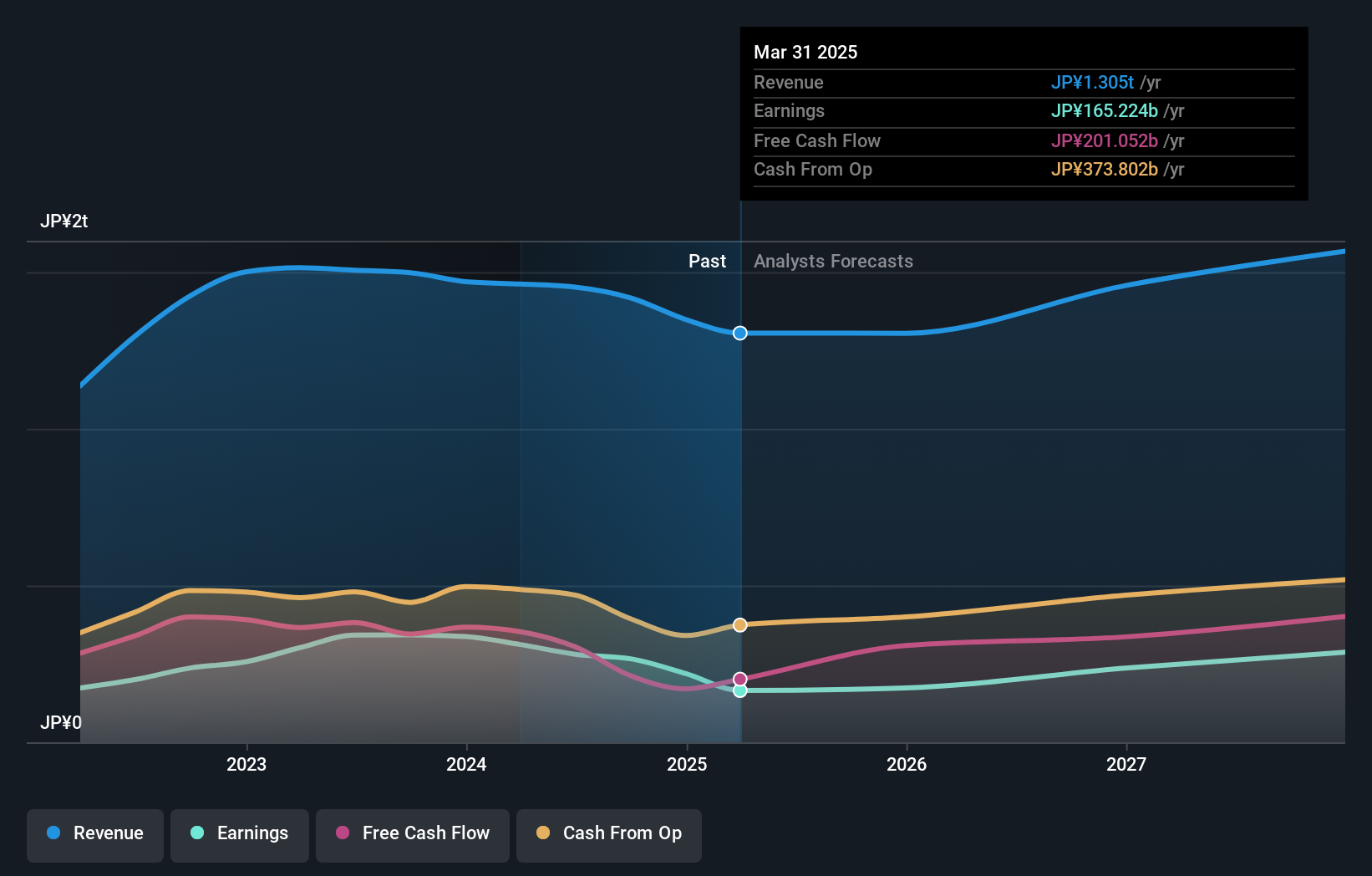Toggle the Revenue legend button
The width and height of the screenshot is (1372, 876).
pyautogui.click(x=95, y=835)
